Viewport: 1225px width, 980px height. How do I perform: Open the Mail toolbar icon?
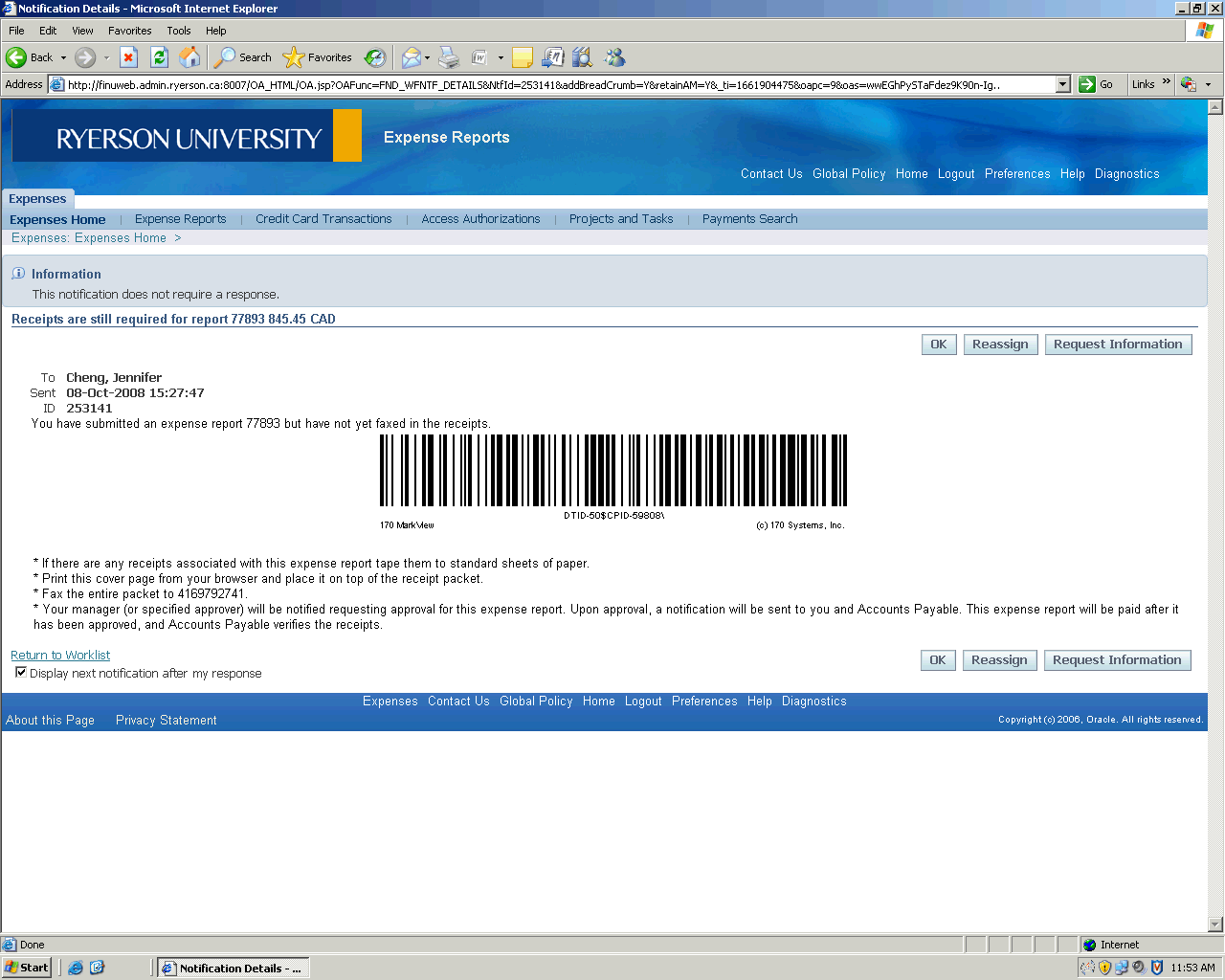tap(412, 57)
